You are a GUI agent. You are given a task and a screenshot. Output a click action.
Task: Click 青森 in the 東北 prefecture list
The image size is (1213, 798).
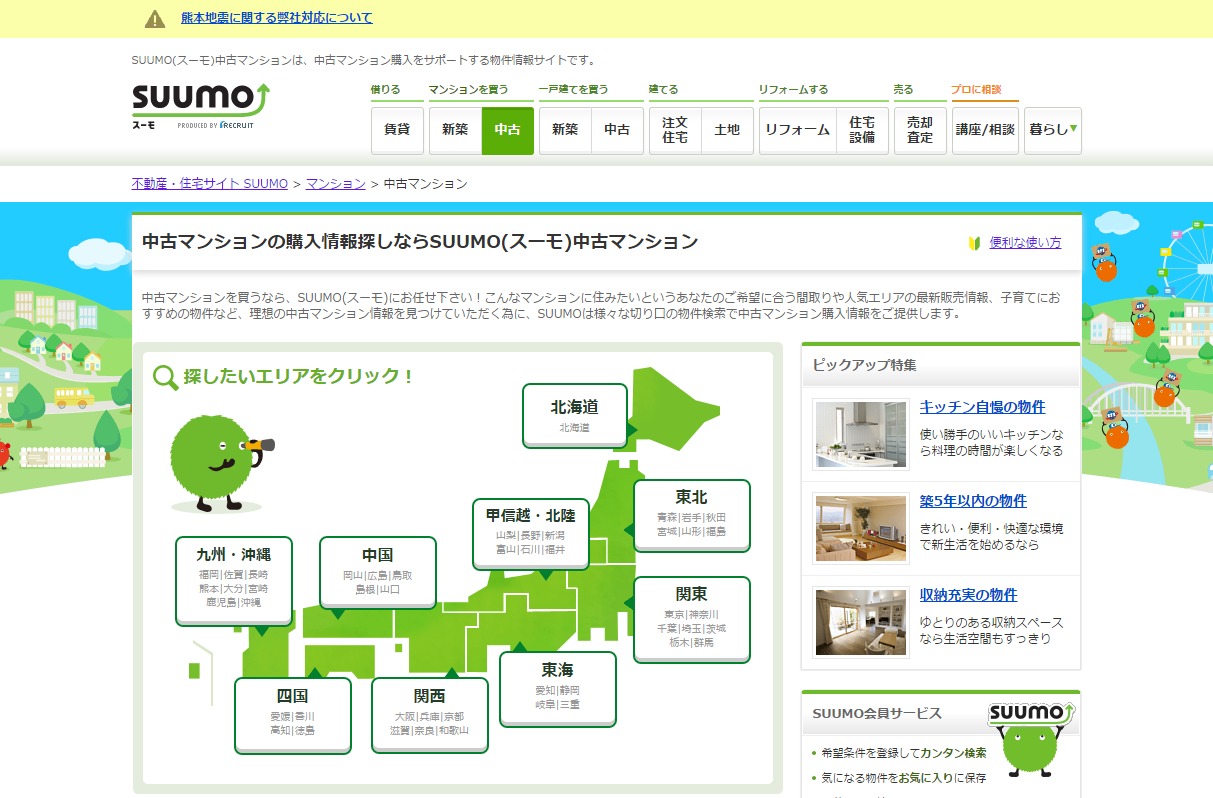tap(667, 517)
